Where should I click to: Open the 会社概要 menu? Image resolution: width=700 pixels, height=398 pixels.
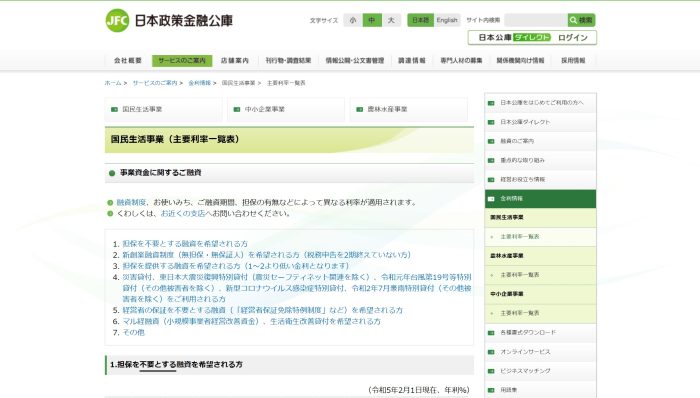[x=128, y=61]
